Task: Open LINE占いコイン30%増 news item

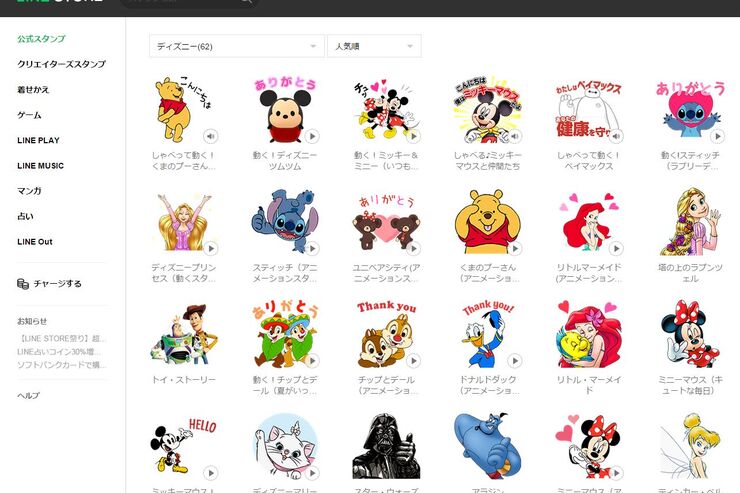Action: pos(59,352)
